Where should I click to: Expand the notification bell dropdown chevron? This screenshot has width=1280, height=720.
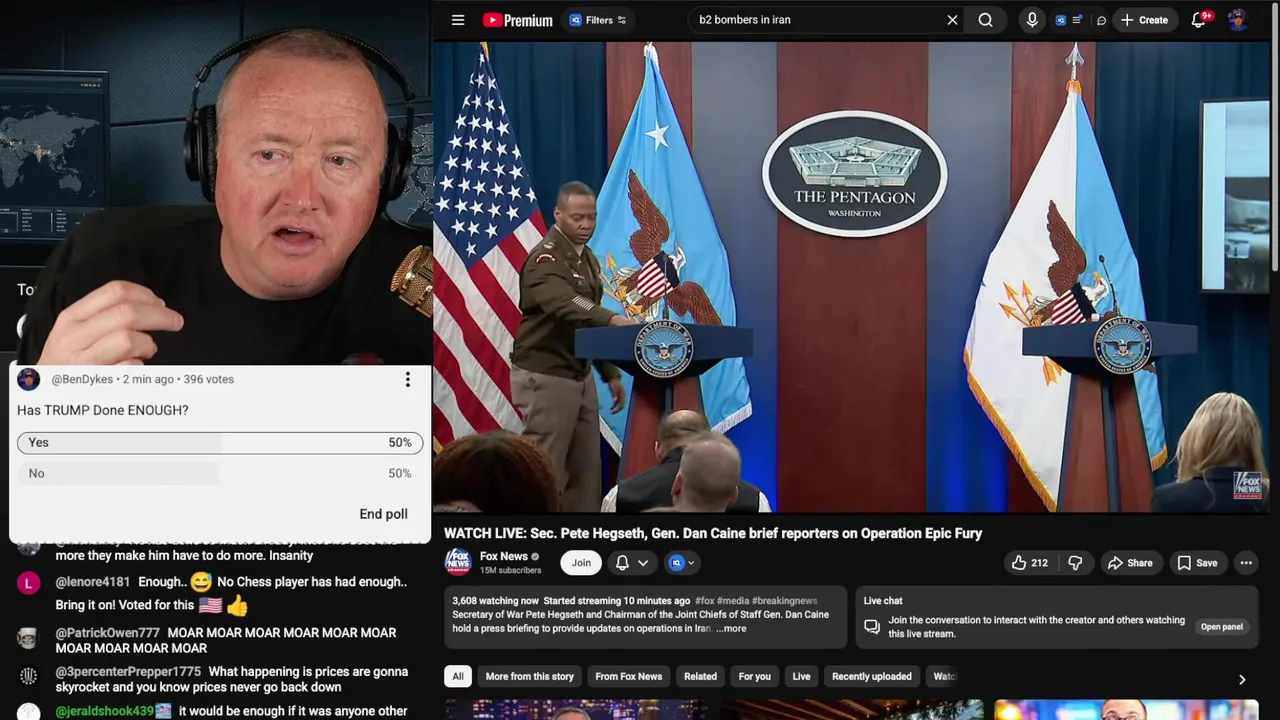click(x=643, y=563)
